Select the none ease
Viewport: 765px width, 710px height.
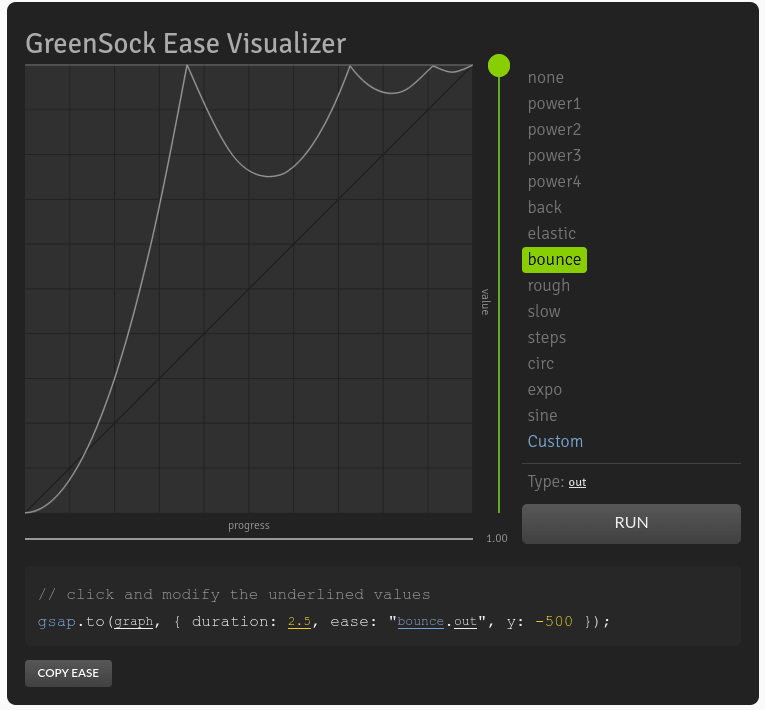point(545,78)
